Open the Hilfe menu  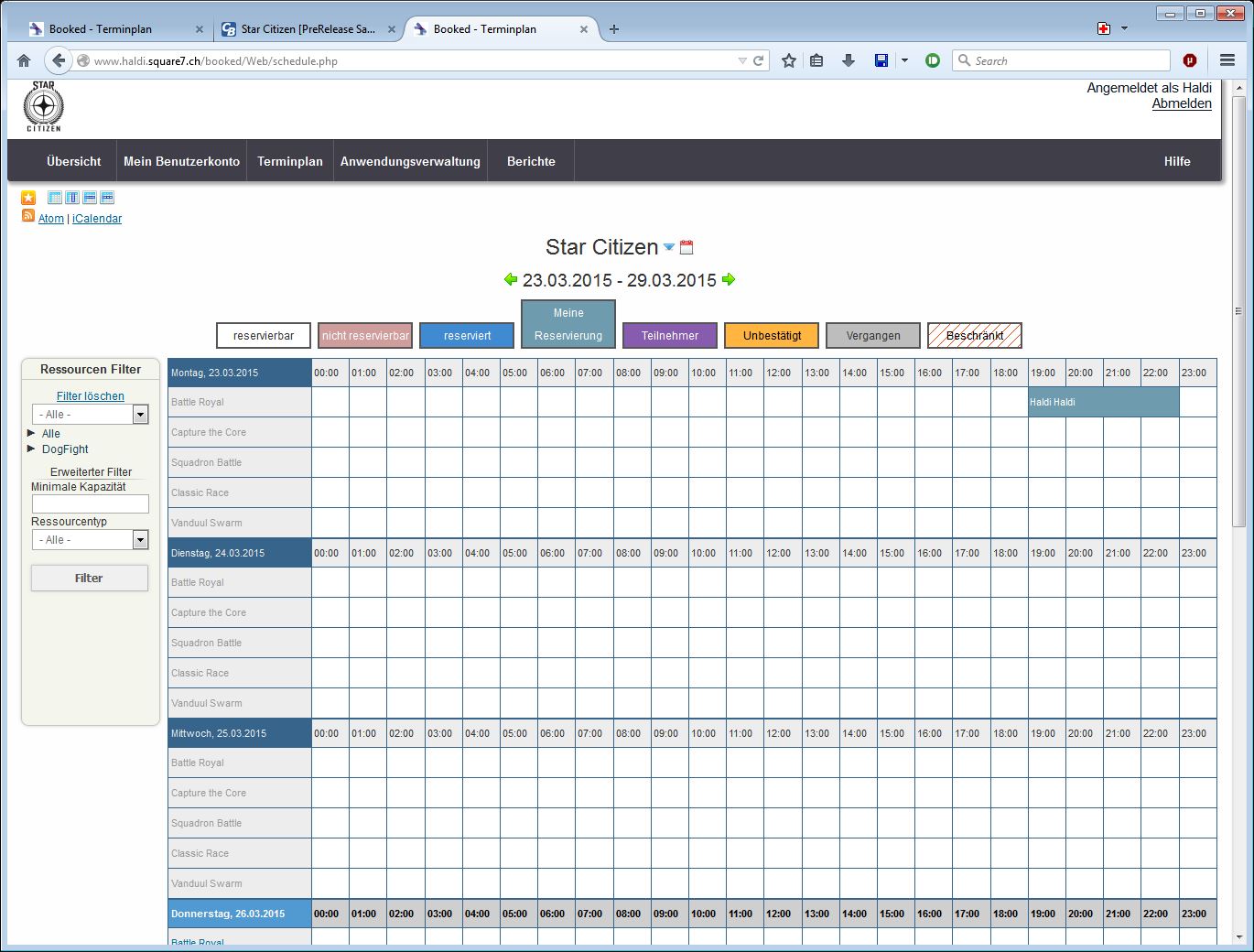coord(1177,161)
